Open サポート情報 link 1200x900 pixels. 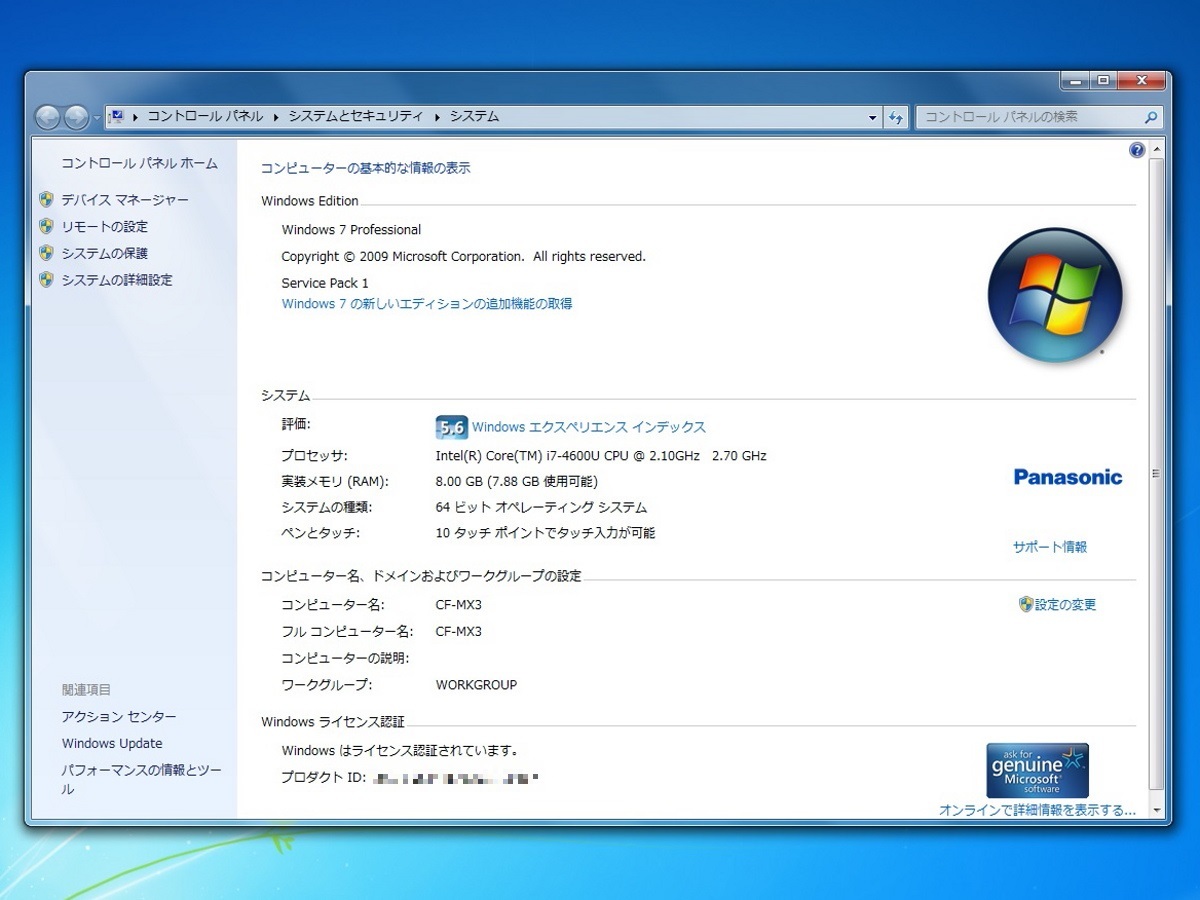(x=1050, y=547)
